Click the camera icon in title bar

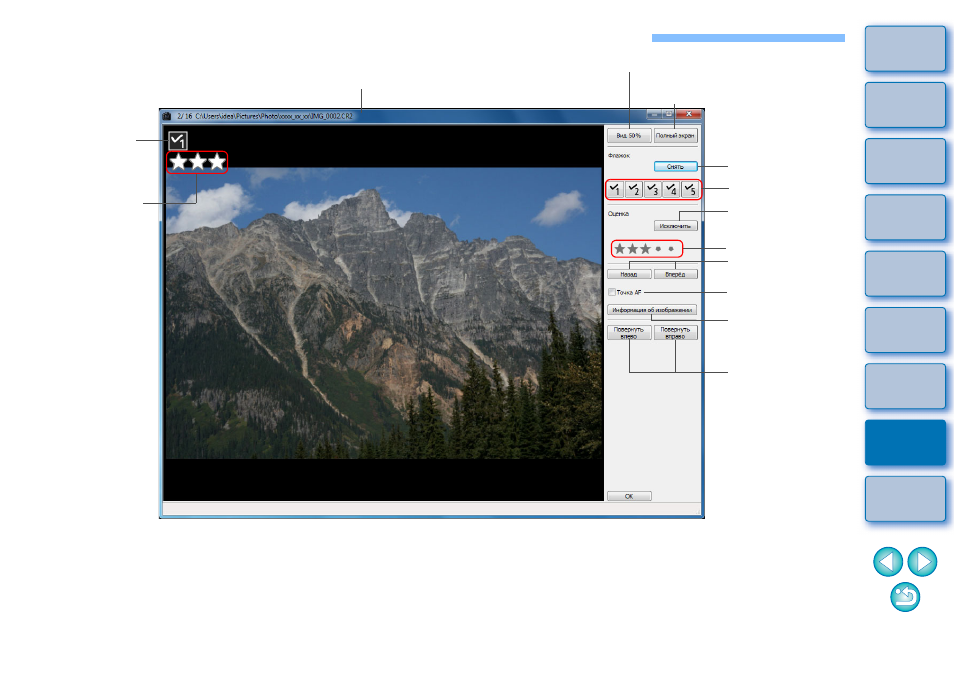(x=167, y=116)
